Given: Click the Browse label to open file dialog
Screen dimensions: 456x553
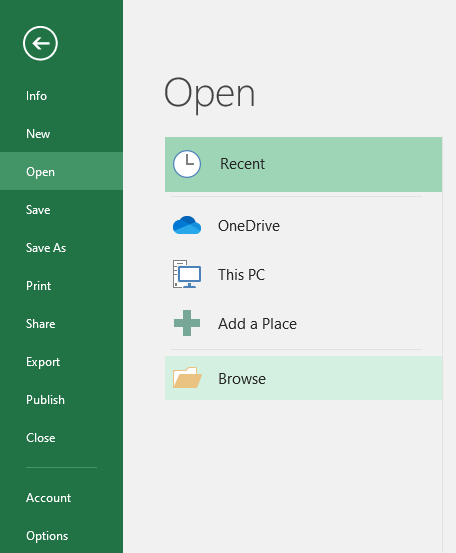Looking at the screenshot, I should pyautogui.click(x=242, y=379).
